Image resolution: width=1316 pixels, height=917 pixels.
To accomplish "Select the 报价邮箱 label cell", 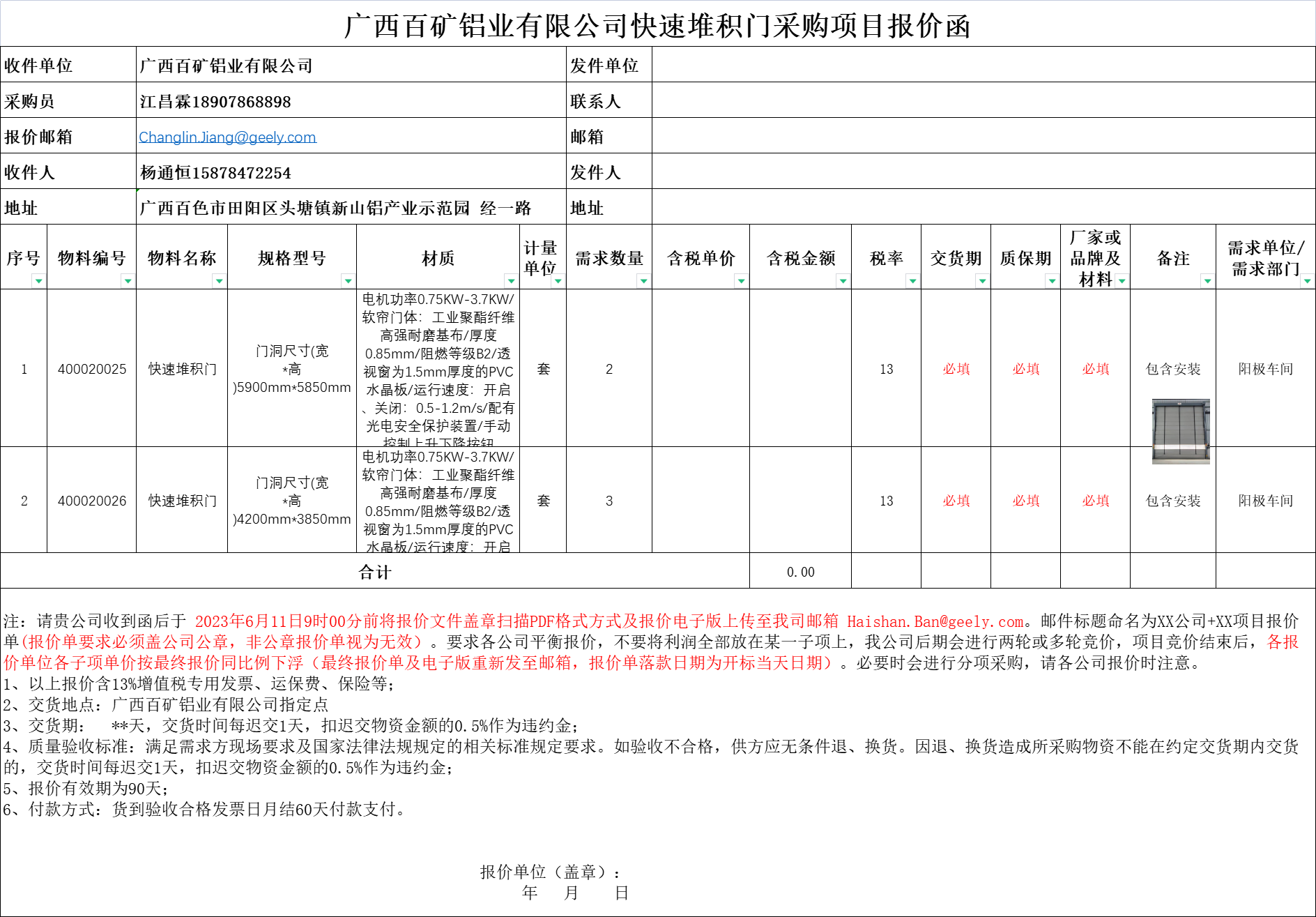I will pyautogui.click(x=68, y=136).
